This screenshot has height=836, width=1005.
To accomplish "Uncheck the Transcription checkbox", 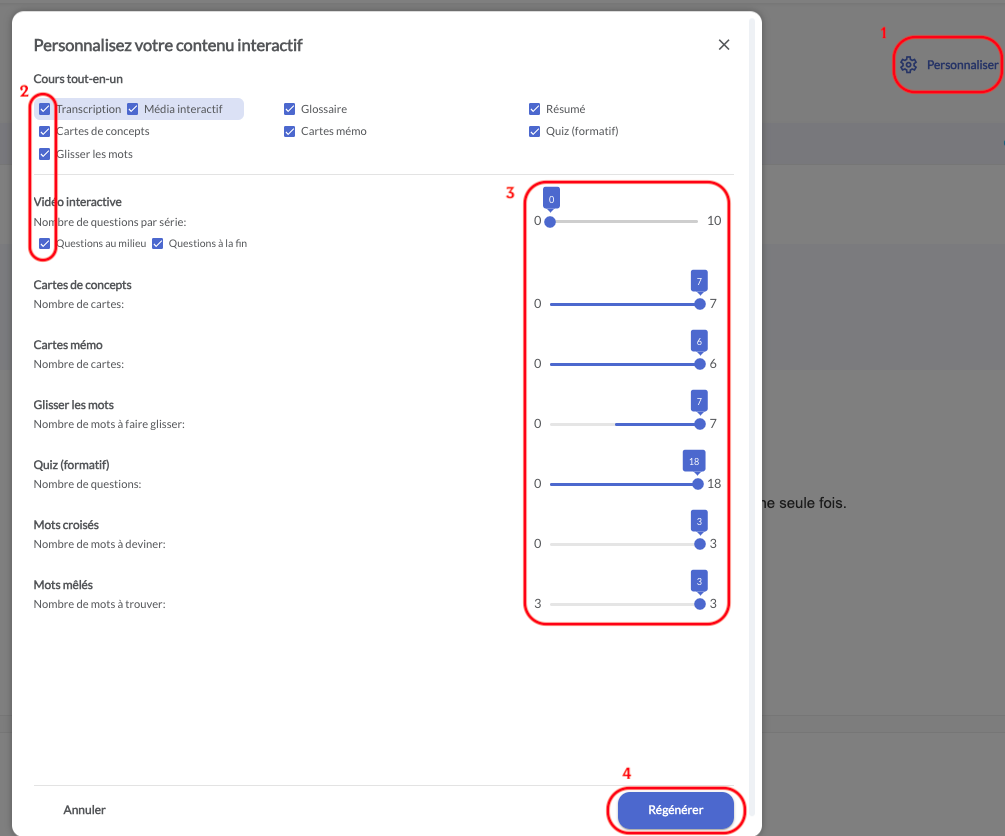I will click(x=44, y=109).
